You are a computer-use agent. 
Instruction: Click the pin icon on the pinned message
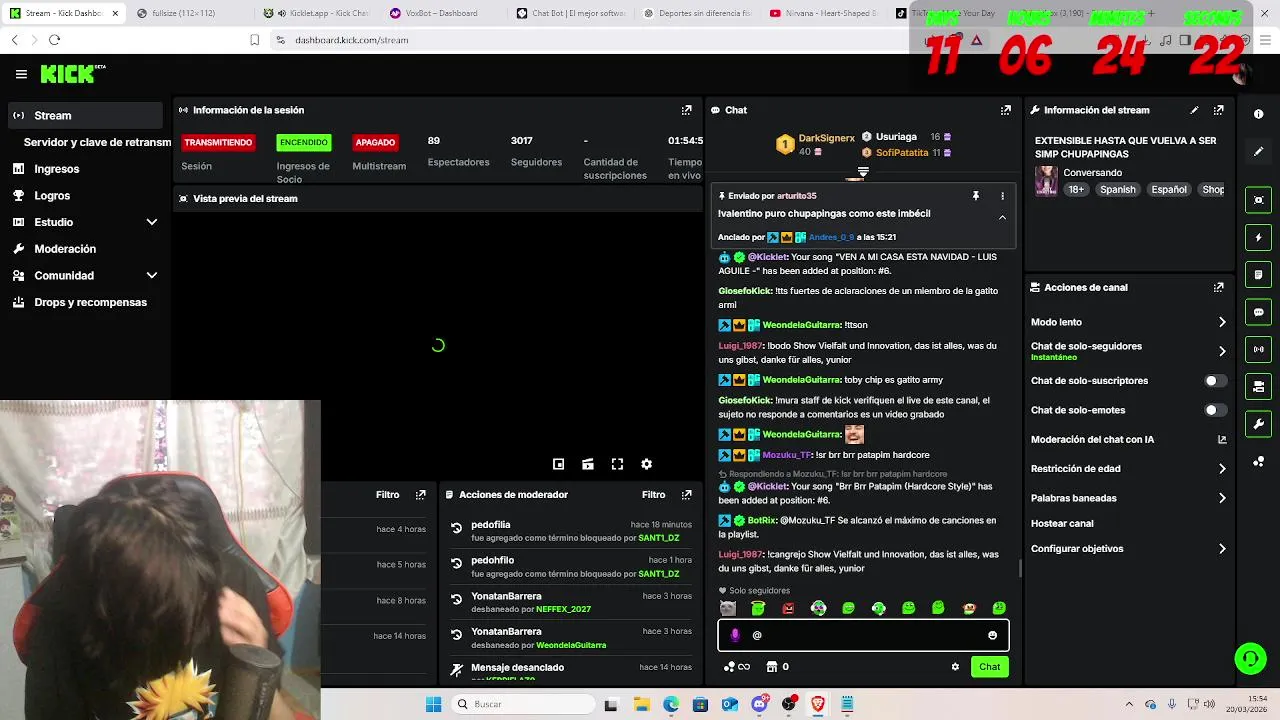coord(976,196)
